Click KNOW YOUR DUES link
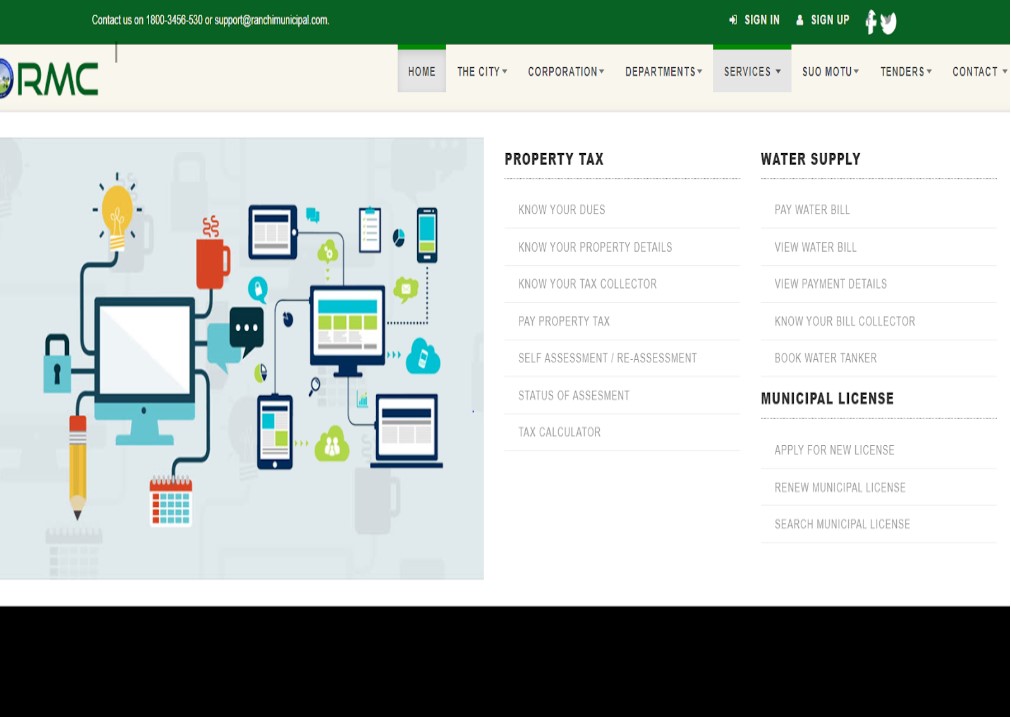Image resolution: width=1011 pixels, height=717 pixels. pyautogui.click(x=561, y=210)
